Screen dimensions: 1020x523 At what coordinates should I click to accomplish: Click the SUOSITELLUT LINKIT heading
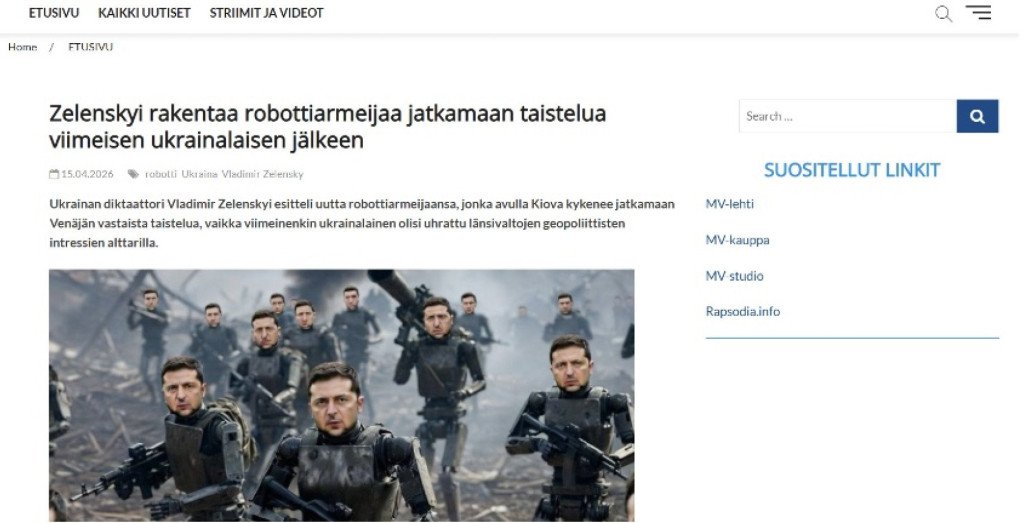point(852,170)
